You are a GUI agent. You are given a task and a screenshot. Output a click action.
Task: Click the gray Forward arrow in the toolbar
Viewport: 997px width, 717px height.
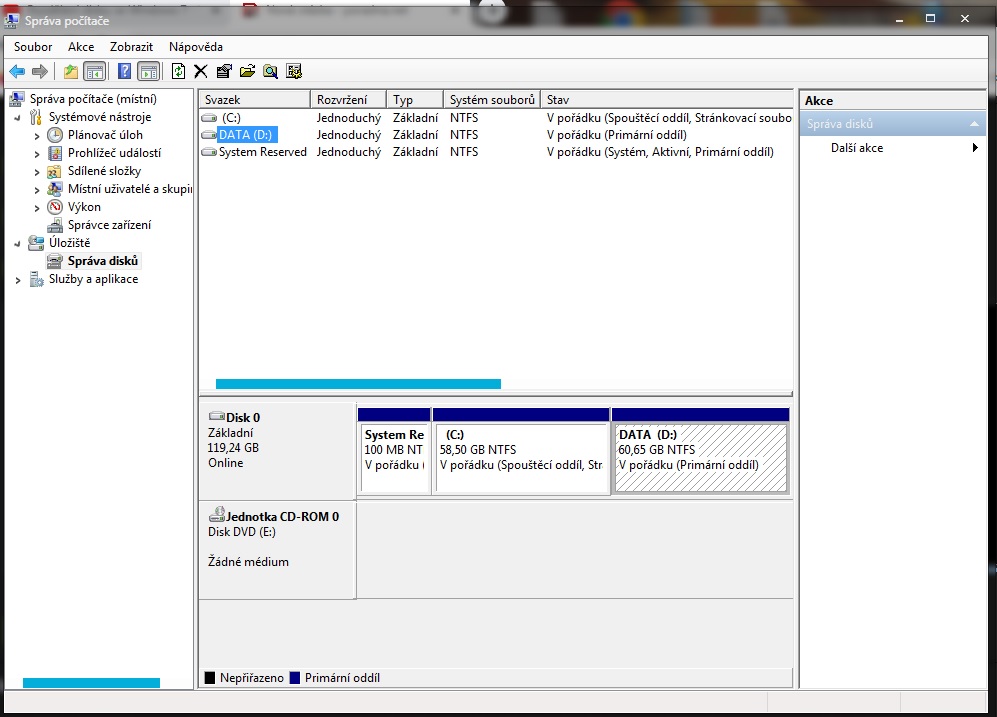39,71
